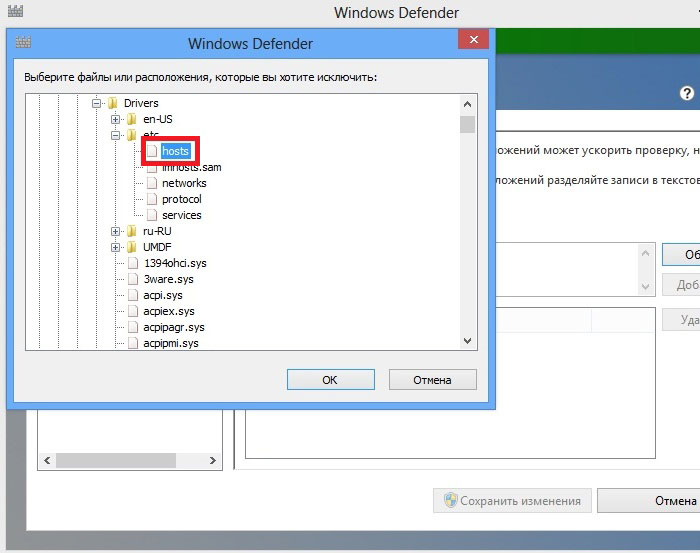700x553 pixels.
Task: Click the acpi.sys file icon
Action: tap(133, 295)
